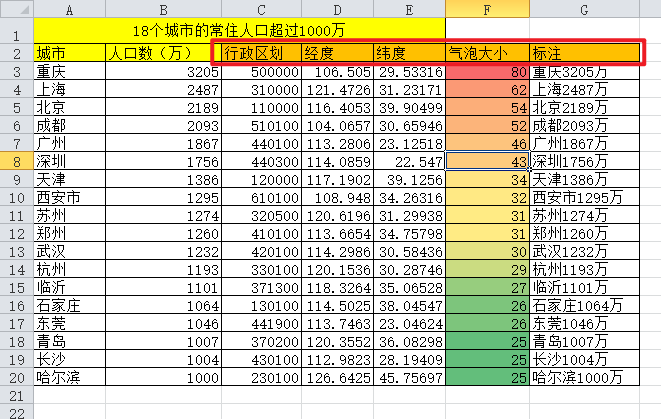Click label cell '哈尔滨1000万'
661x419 pixels.
click(x=584, y=377)
